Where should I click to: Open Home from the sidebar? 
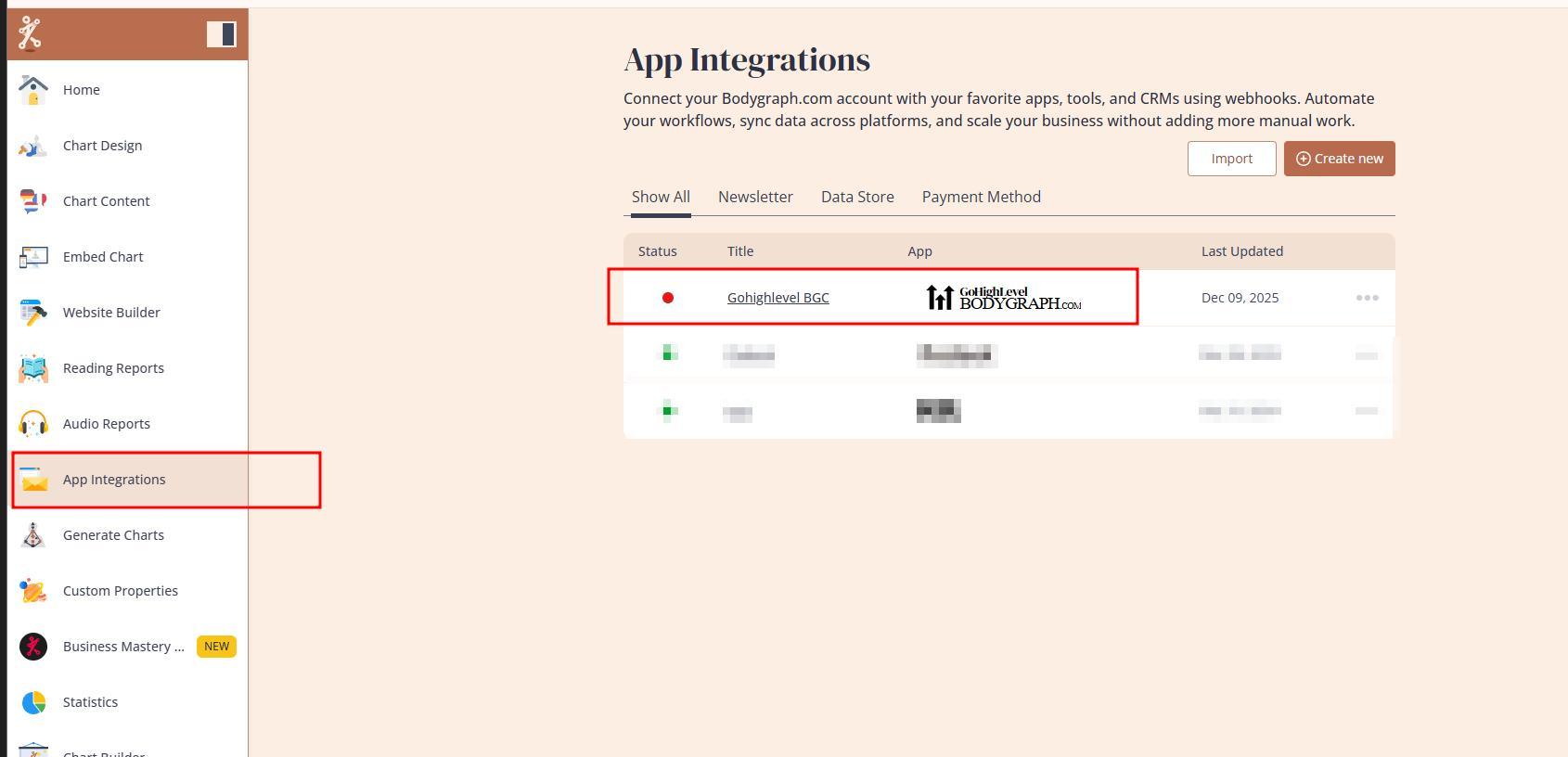[82, 90]
